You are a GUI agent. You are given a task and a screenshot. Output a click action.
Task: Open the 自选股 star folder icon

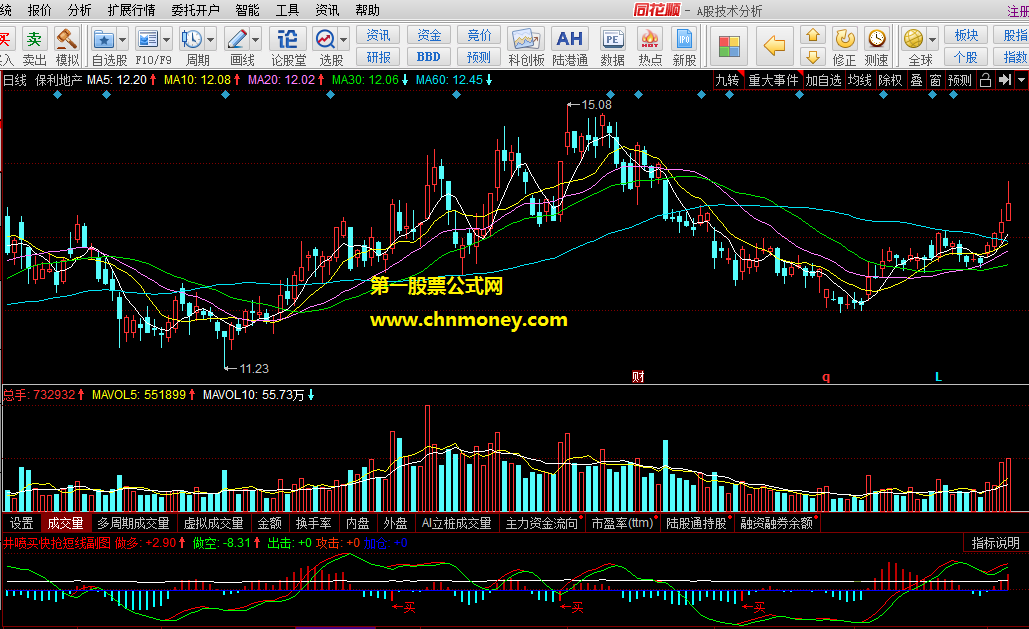coord(104,39)
